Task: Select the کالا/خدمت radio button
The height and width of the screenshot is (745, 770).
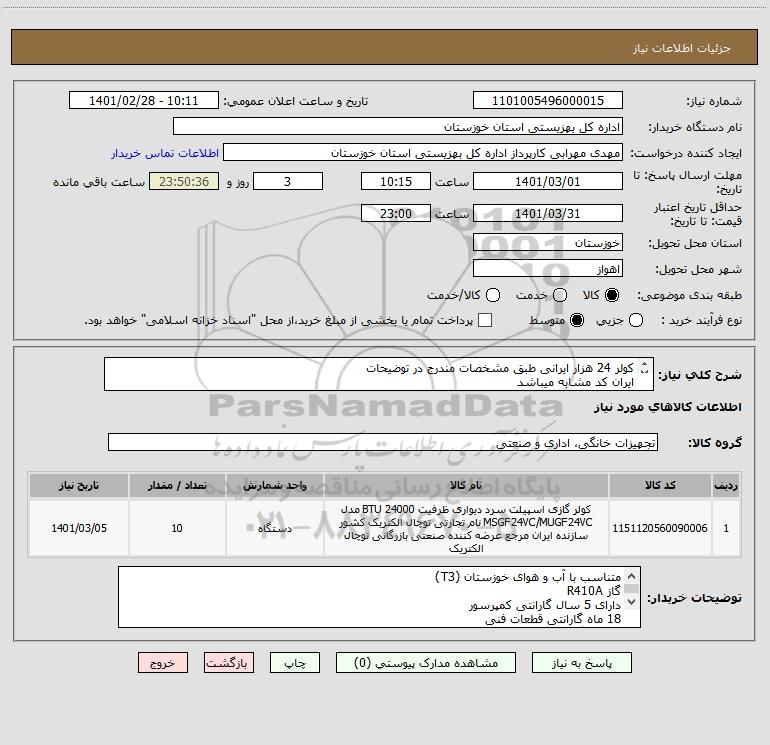Action: [x=493, y=295]
